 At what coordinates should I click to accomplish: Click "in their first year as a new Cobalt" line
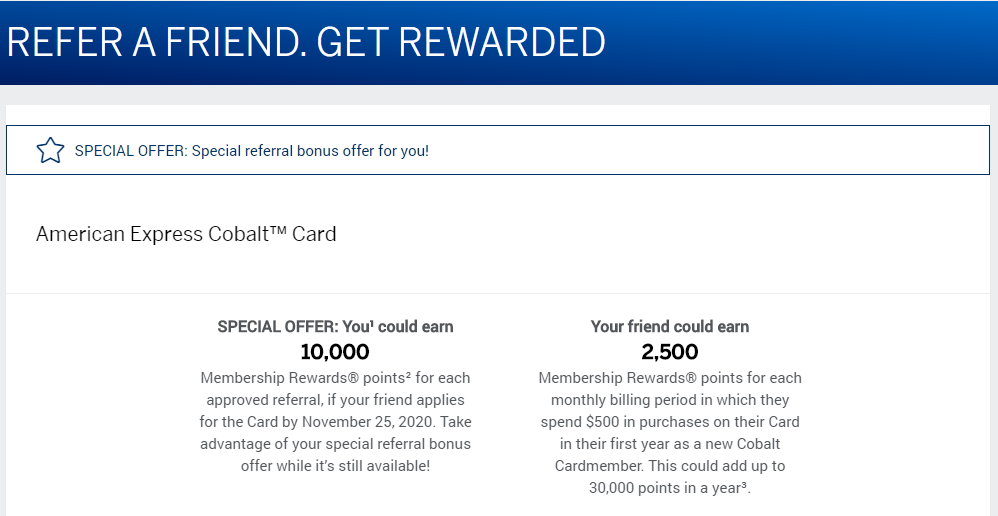[670, 444]
